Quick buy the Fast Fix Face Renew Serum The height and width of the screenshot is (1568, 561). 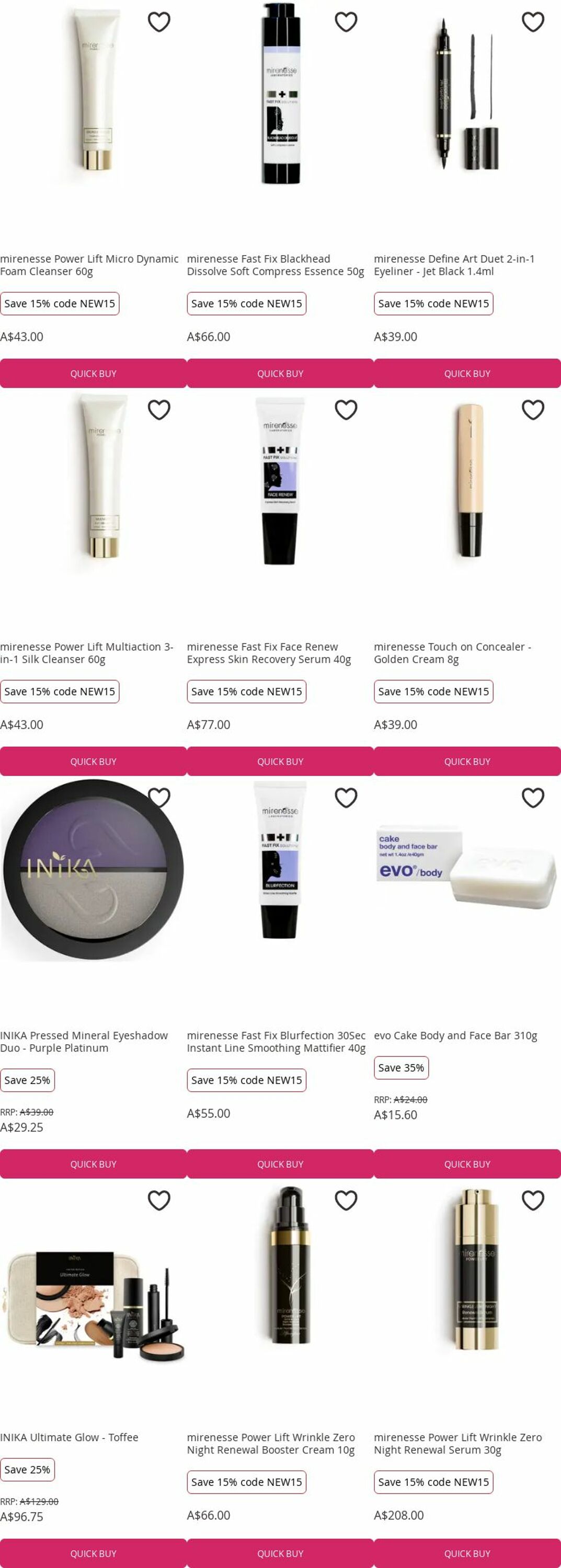click(x=280, y=761)
